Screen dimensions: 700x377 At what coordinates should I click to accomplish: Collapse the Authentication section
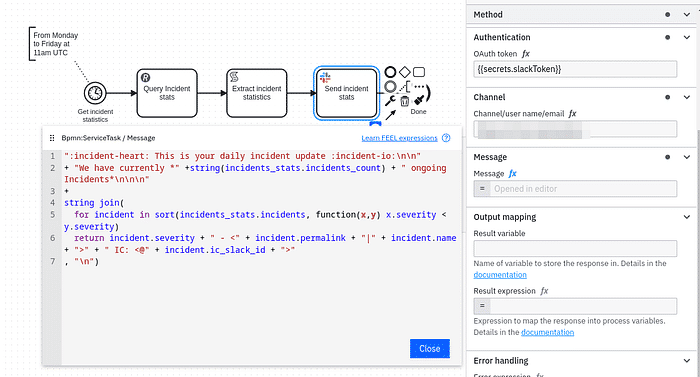pyautogui.click(x=687, y=37)
